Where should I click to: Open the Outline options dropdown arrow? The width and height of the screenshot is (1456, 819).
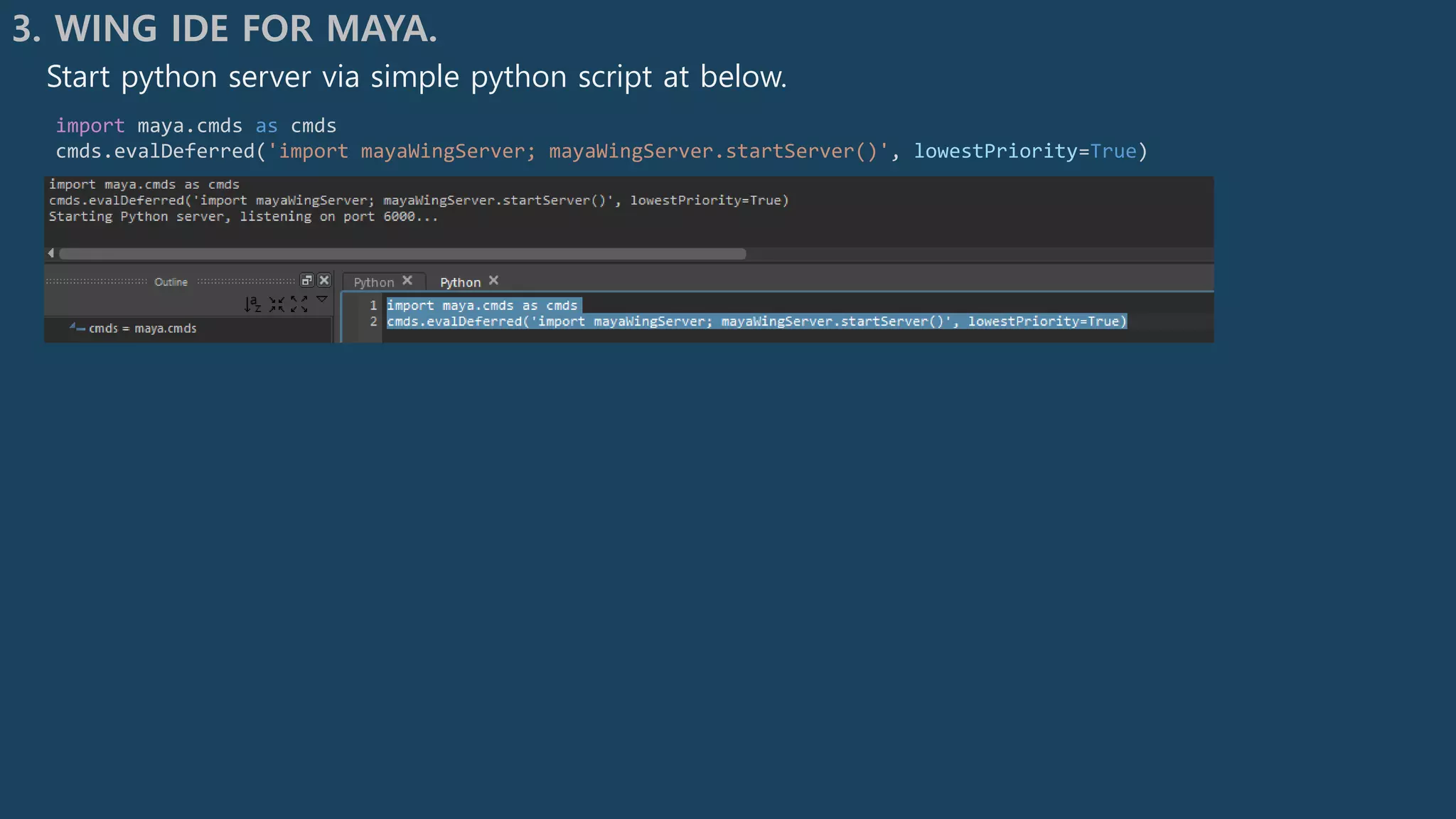[322, 300]
